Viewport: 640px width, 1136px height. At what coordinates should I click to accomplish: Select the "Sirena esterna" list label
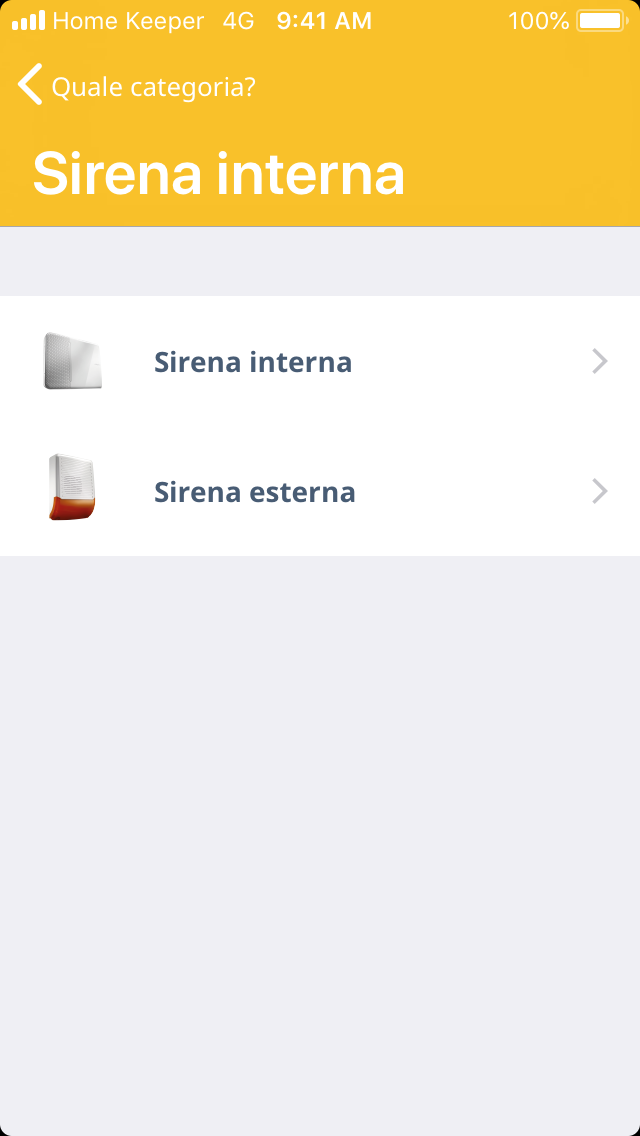pos(255,492)
